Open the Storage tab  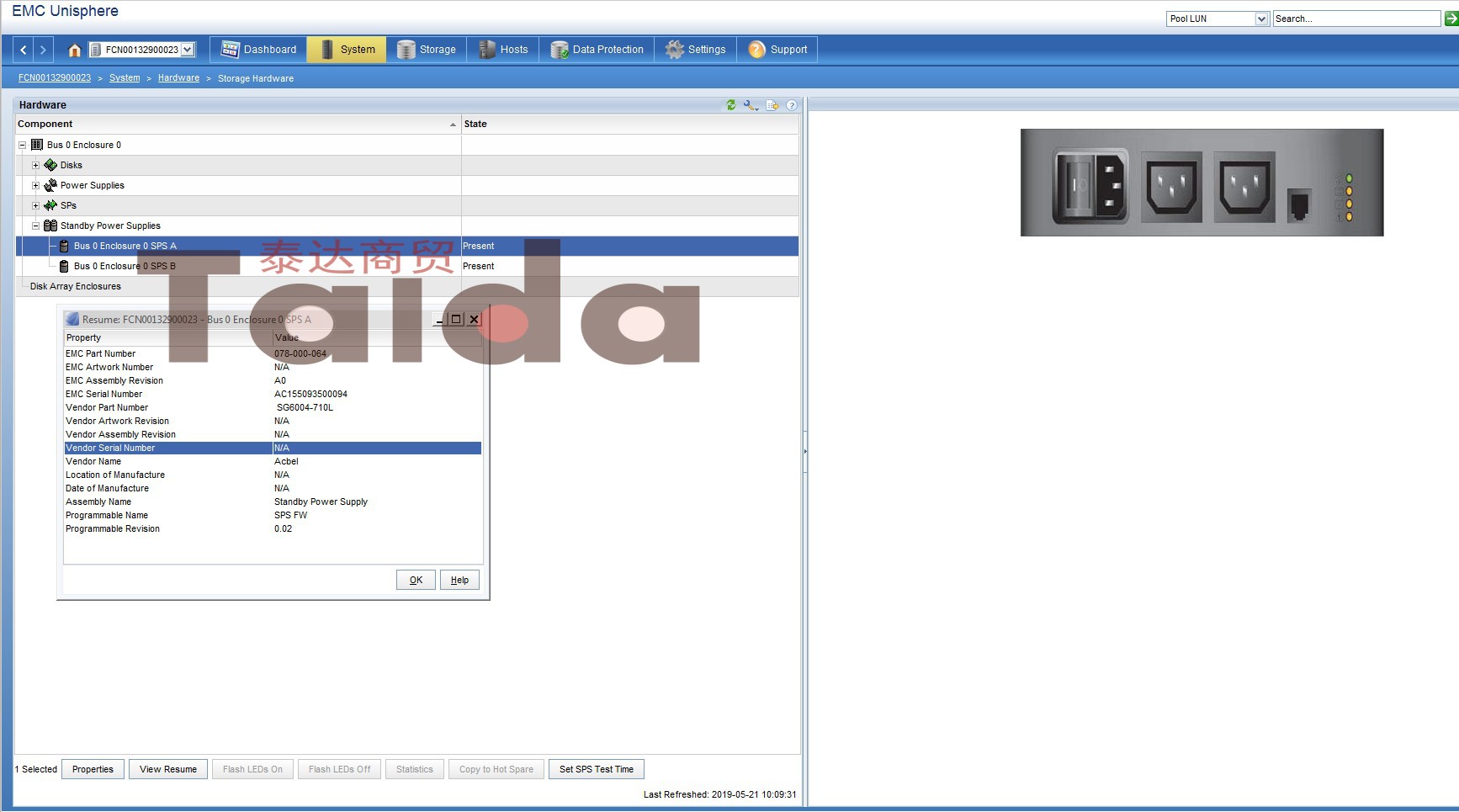[426, 50]
